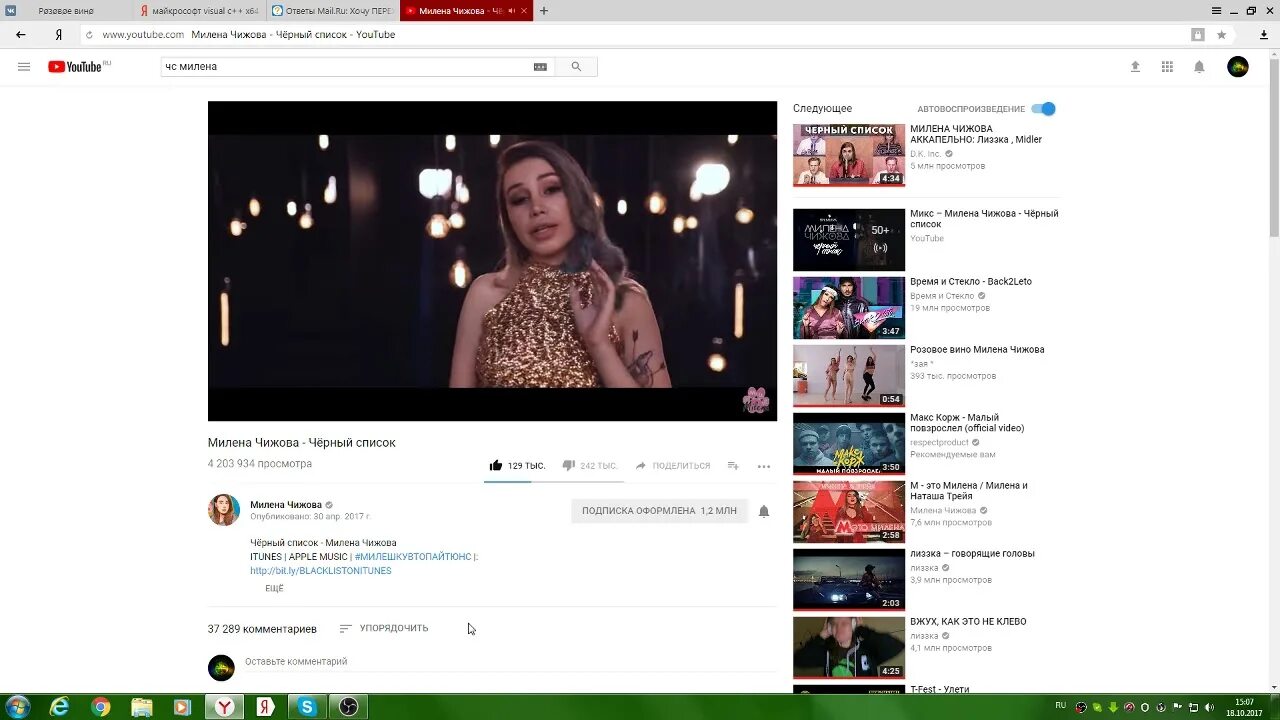
Task: Close the Милена Чижова tab
Action: coord(526,11)
